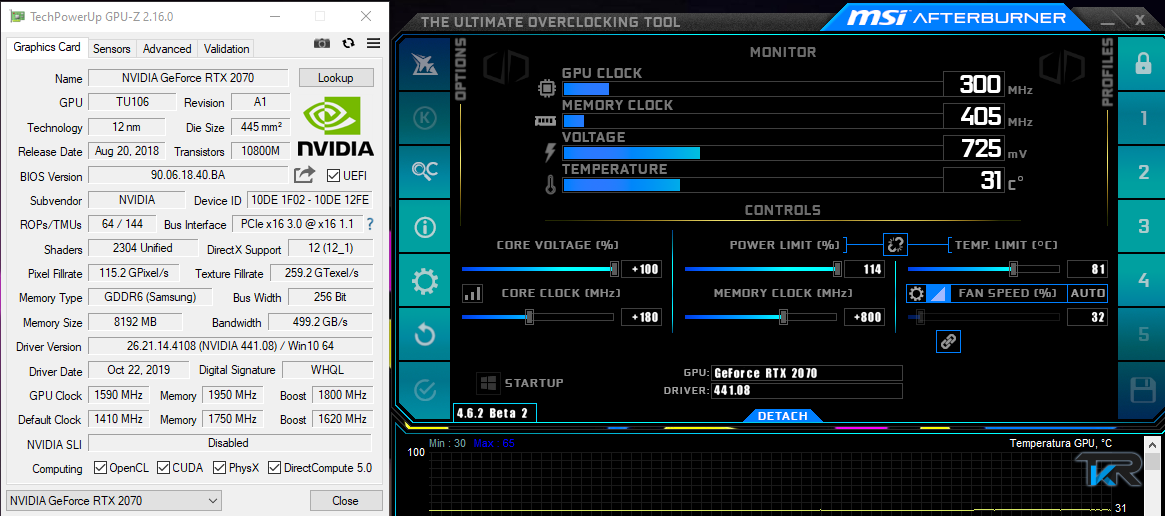Screen dimensions: 1165x516
Task: Refresh GPU-Z data with the refresh icon
Action: (x=348, y=43)
